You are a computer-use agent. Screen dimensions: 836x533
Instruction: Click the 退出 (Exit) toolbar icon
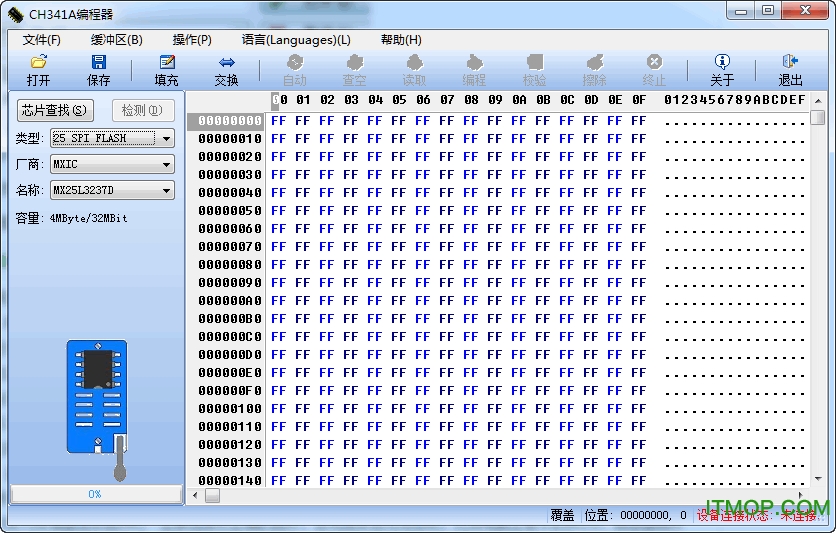click(790, 62)
